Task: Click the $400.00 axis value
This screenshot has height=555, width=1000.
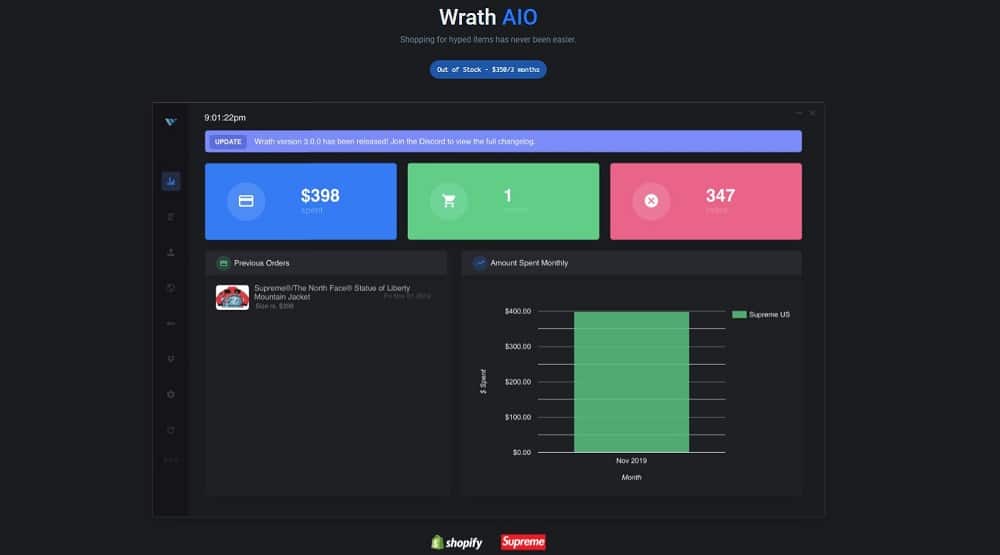Action: (x=518, y=311)
